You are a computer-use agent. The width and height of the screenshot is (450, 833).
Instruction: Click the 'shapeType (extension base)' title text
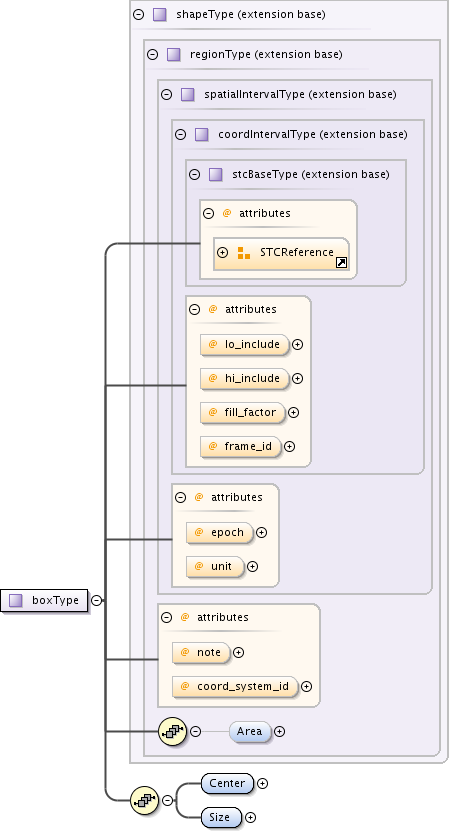[x=251, y=14]
